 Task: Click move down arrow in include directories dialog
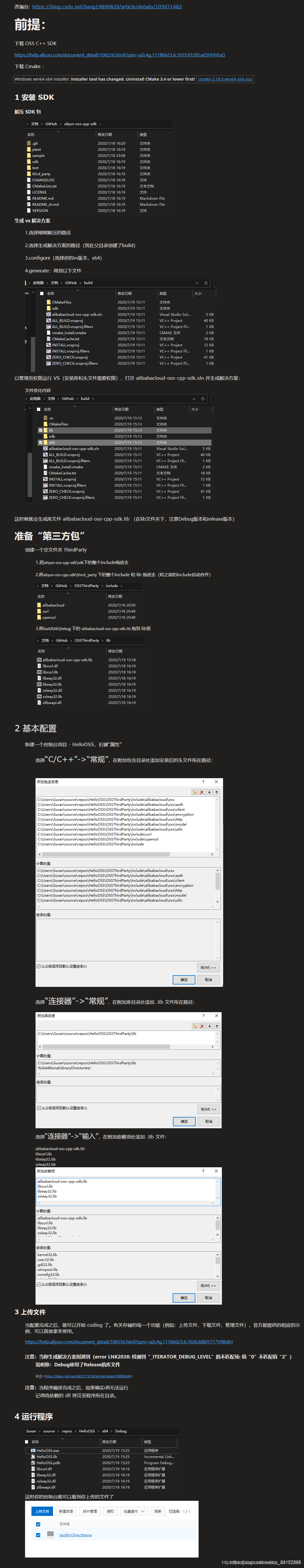click(x=209, y=792)
